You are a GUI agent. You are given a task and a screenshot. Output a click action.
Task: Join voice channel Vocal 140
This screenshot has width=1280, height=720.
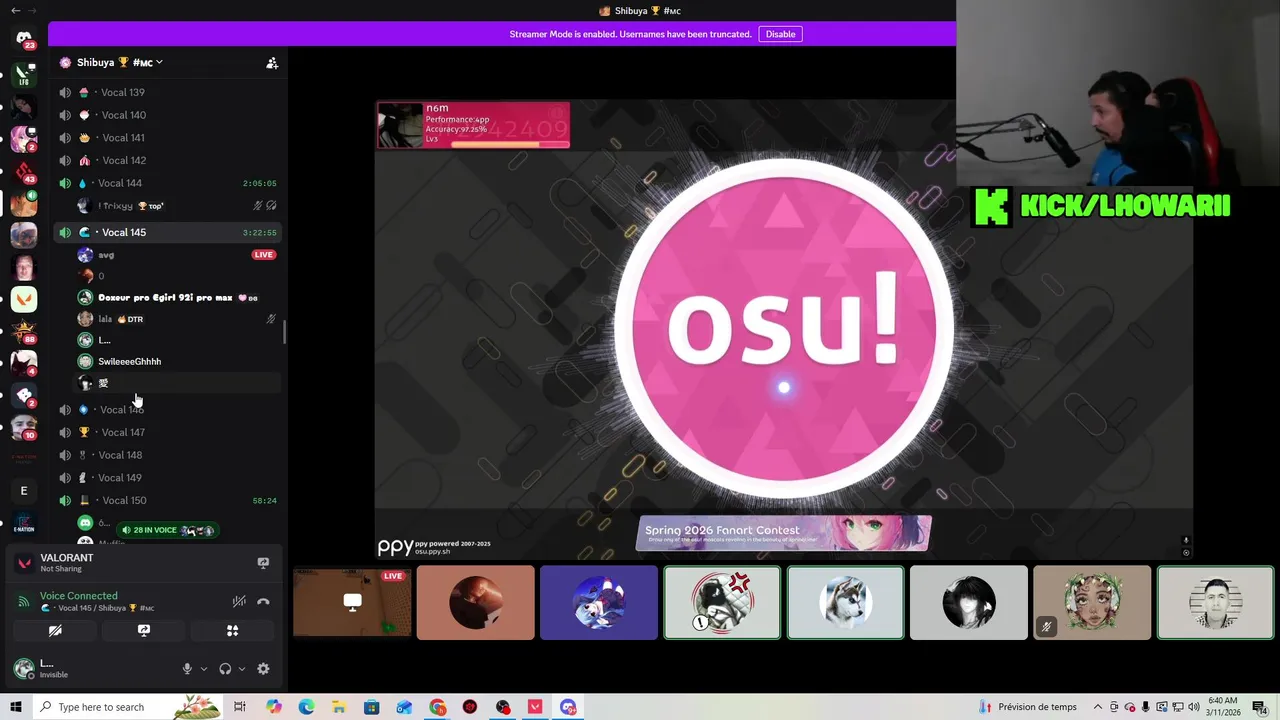click(x=166, y=115)
